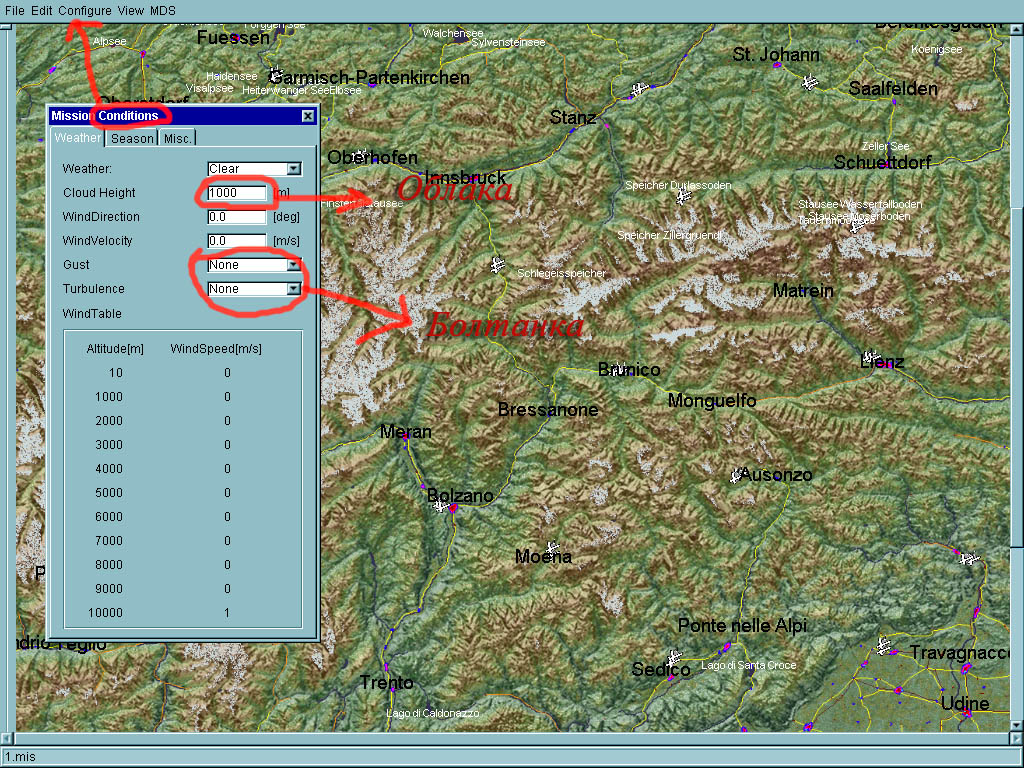The height and width of the screenshot is (768, 1024).
Task: Click the map's vertical scrollbar
Action: pyautogui.click(x=1017, y=377)
